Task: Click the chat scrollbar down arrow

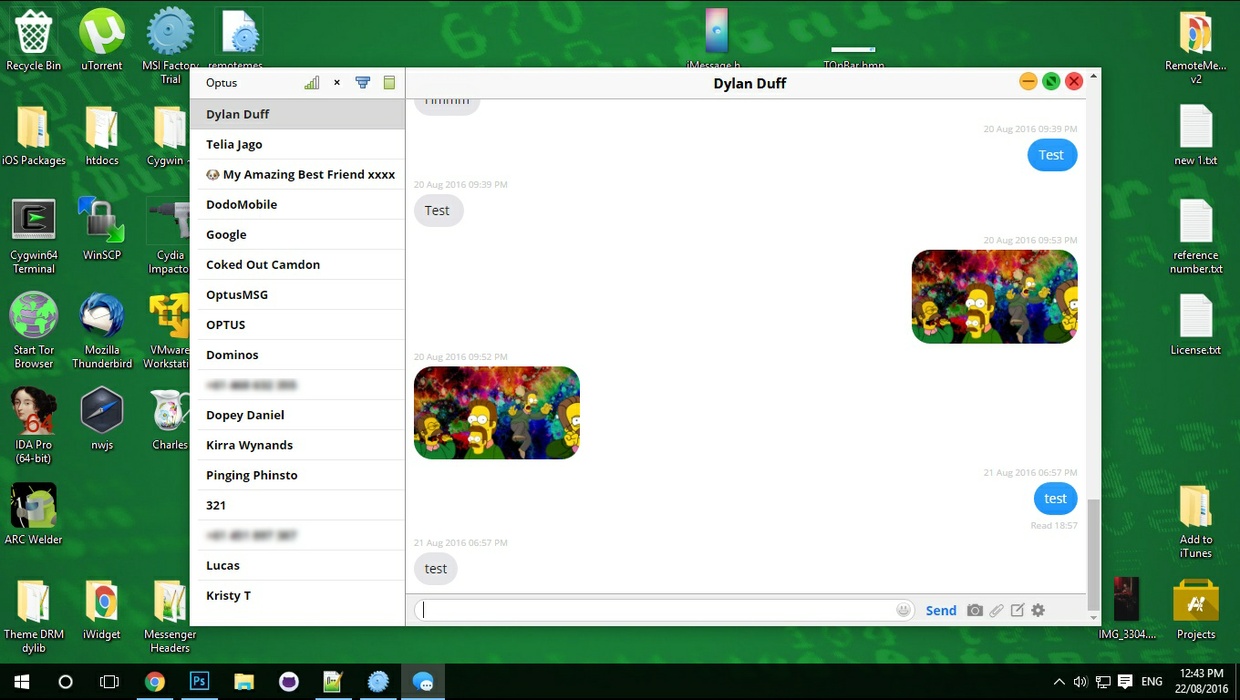Action: tap(1094, 618)
